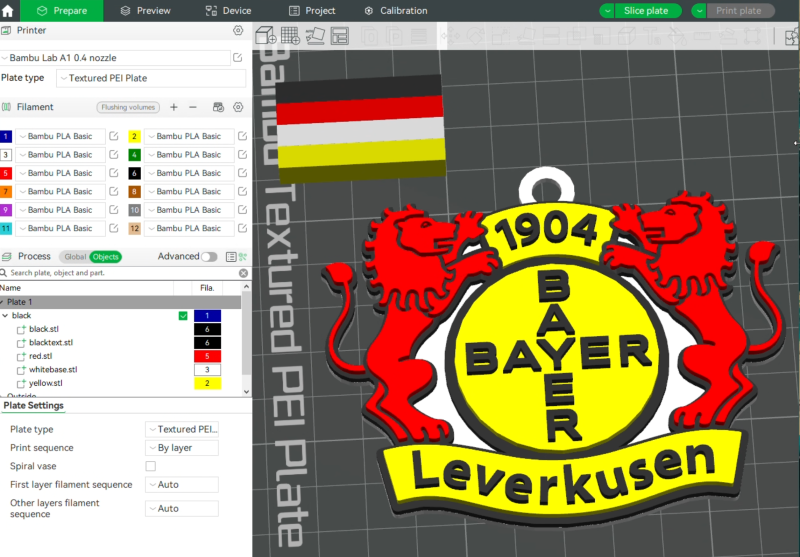Collapse the Plate 1 tree node
The image size is (800, 557).
2,302
